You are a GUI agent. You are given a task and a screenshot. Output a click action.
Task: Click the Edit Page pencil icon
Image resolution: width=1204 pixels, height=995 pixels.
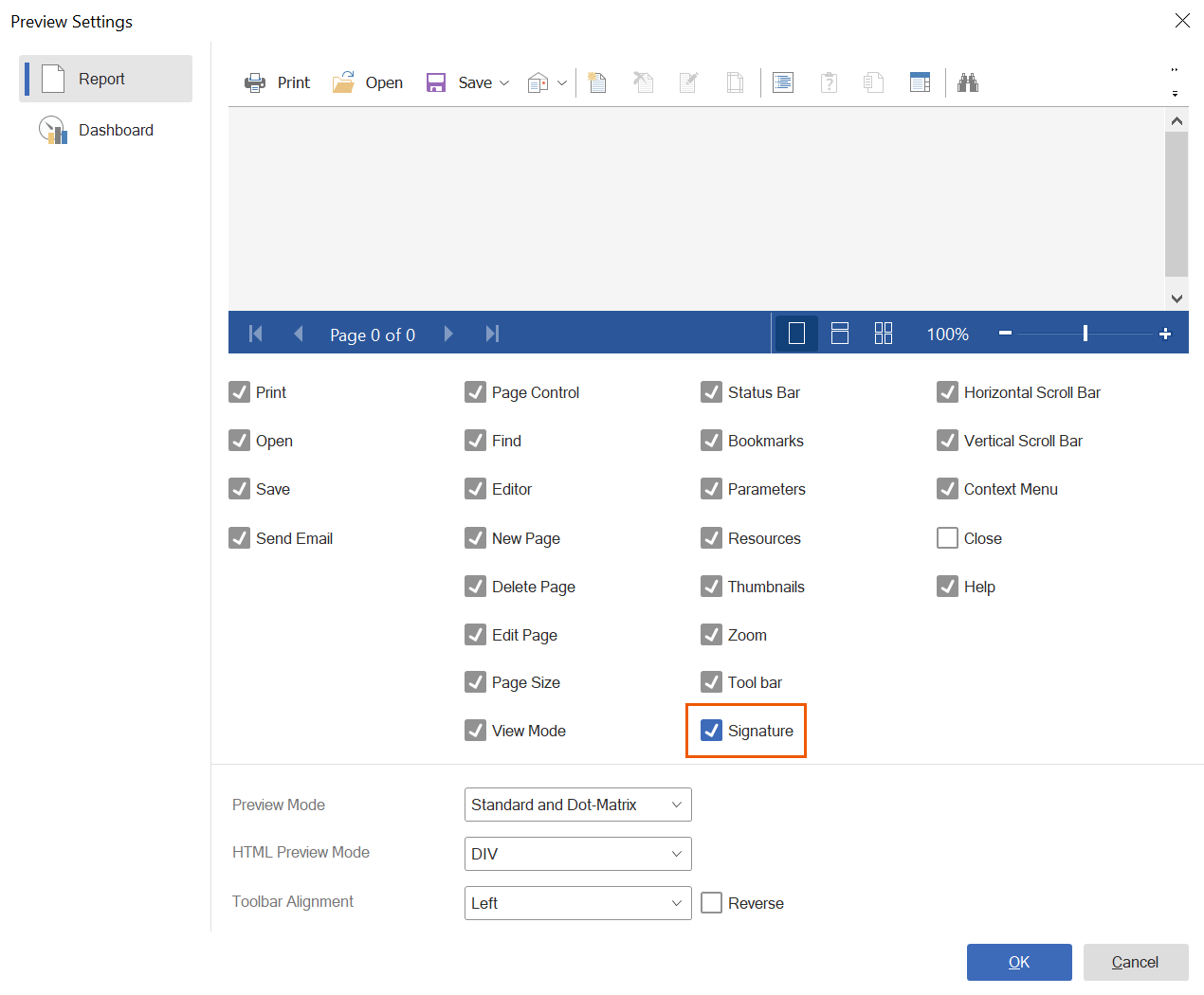tap(689, 82)
